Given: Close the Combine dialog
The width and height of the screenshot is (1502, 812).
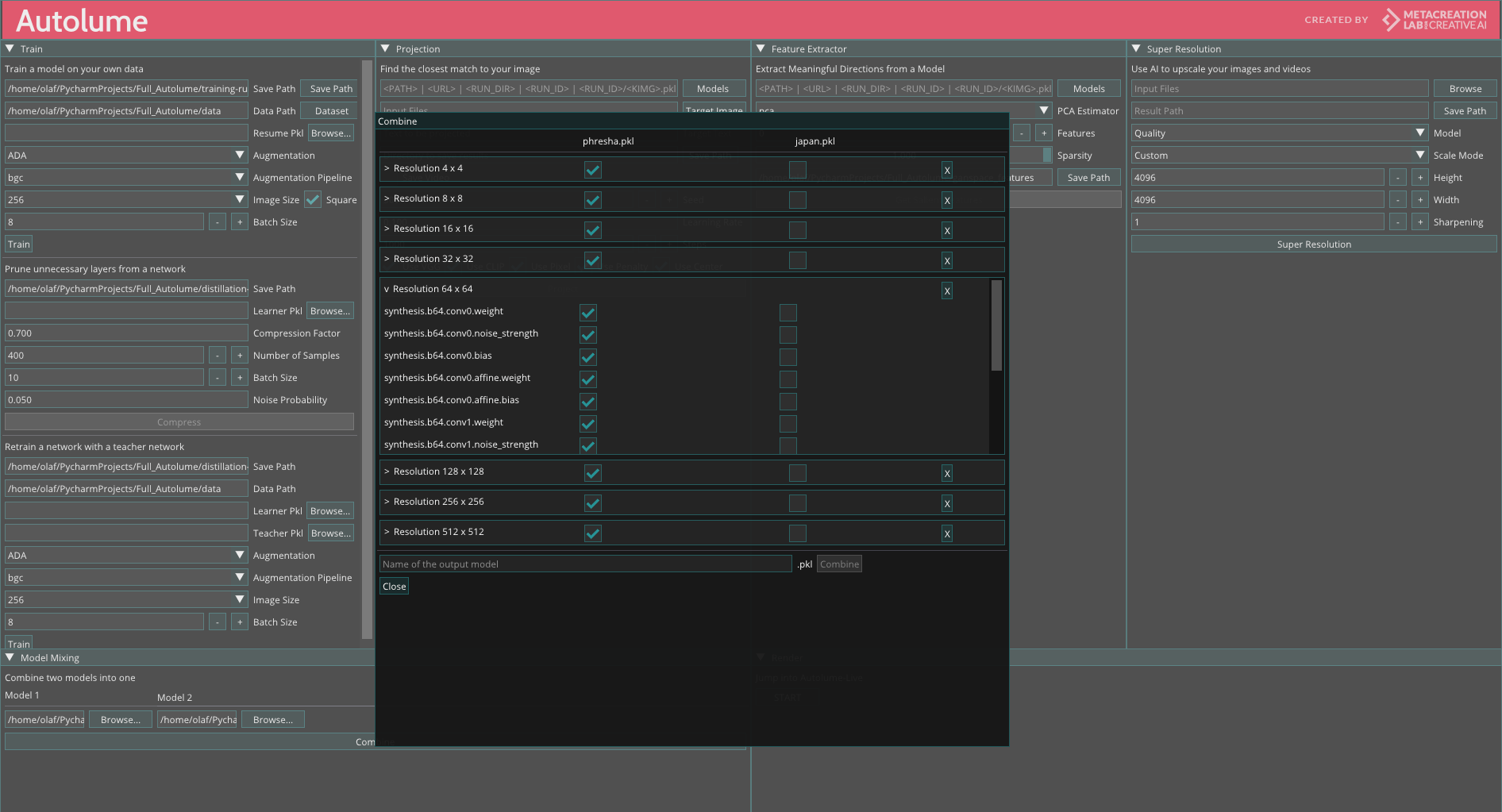Looking at the screenshot, I should pyautogui.click(x=394, y=587).
